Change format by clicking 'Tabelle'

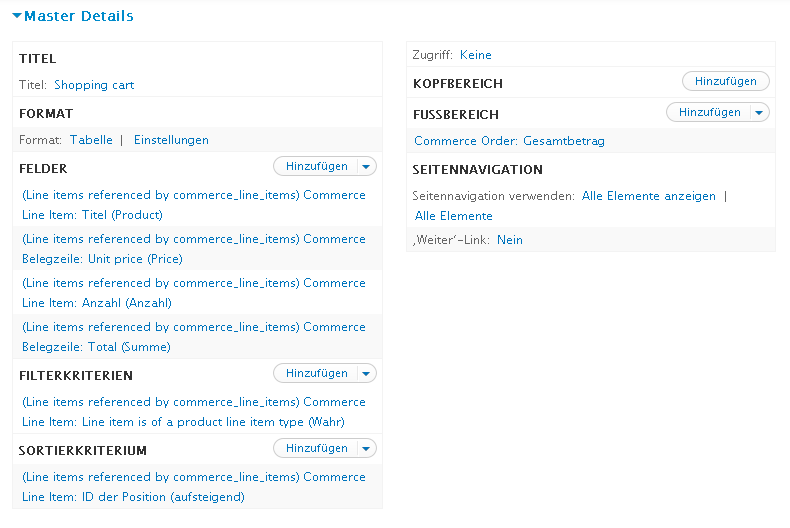click(x=91, y=140)
